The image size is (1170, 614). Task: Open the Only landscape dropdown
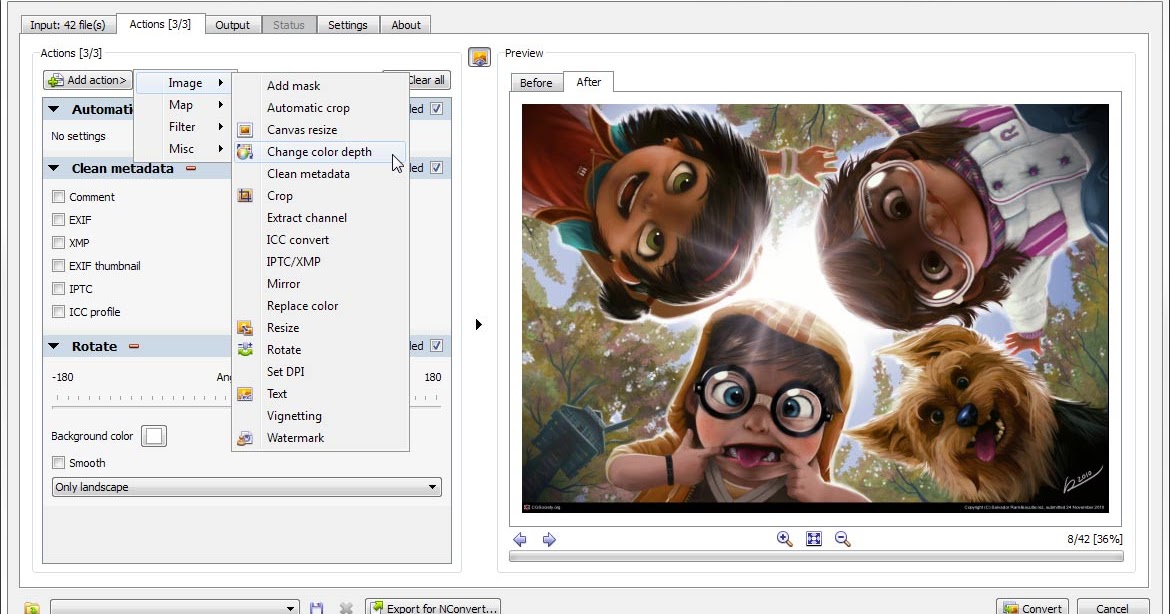tap(246, 487)
